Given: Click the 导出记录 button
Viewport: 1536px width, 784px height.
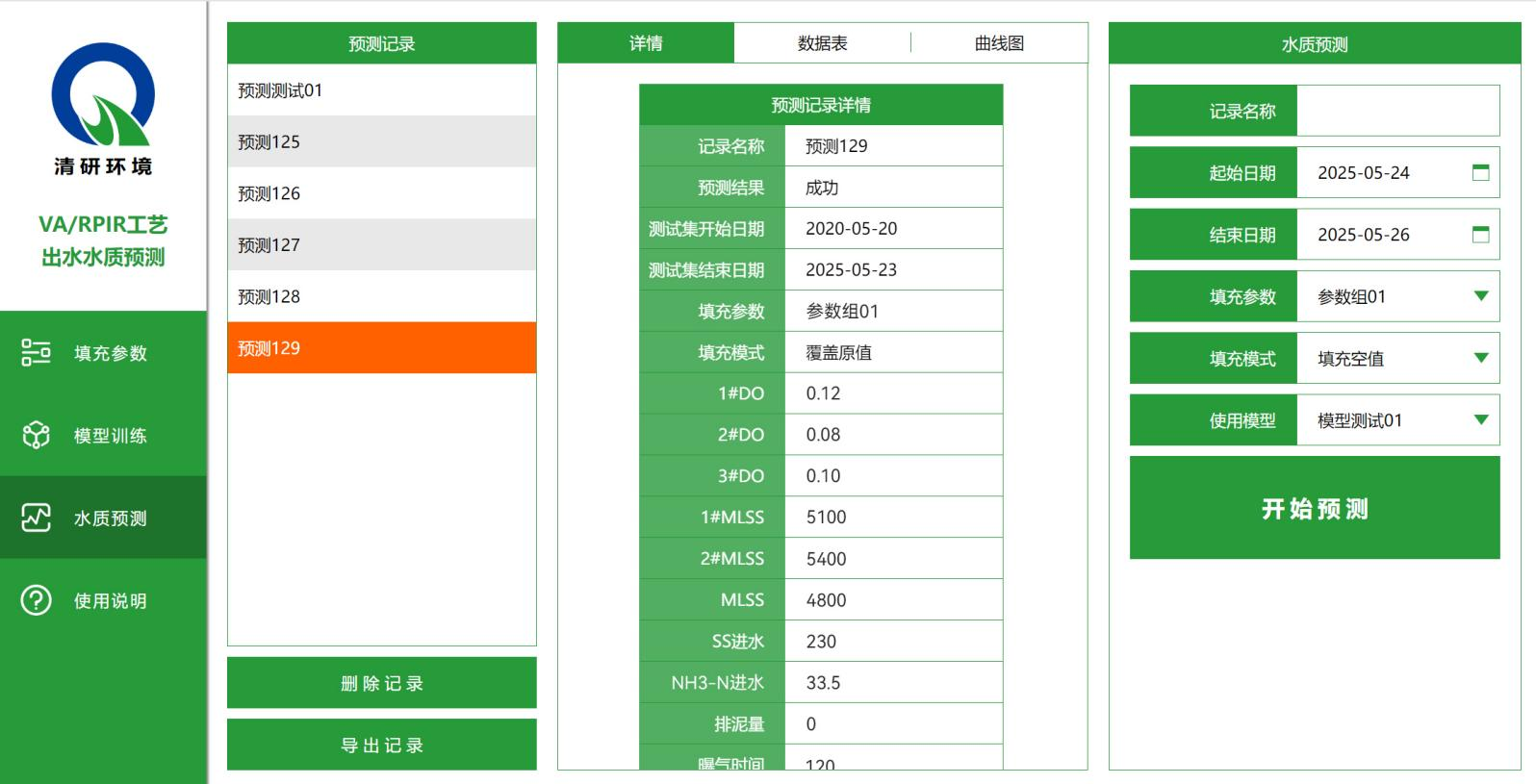Looking at the screenshot, I should point(382,745).
